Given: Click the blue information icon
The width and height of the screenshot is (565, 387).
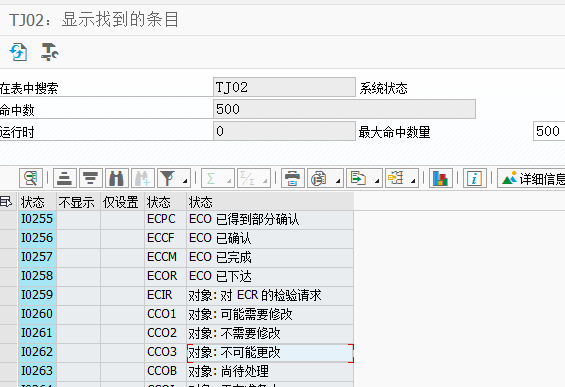Looking at the screenshot, I should tap(475, 178).
